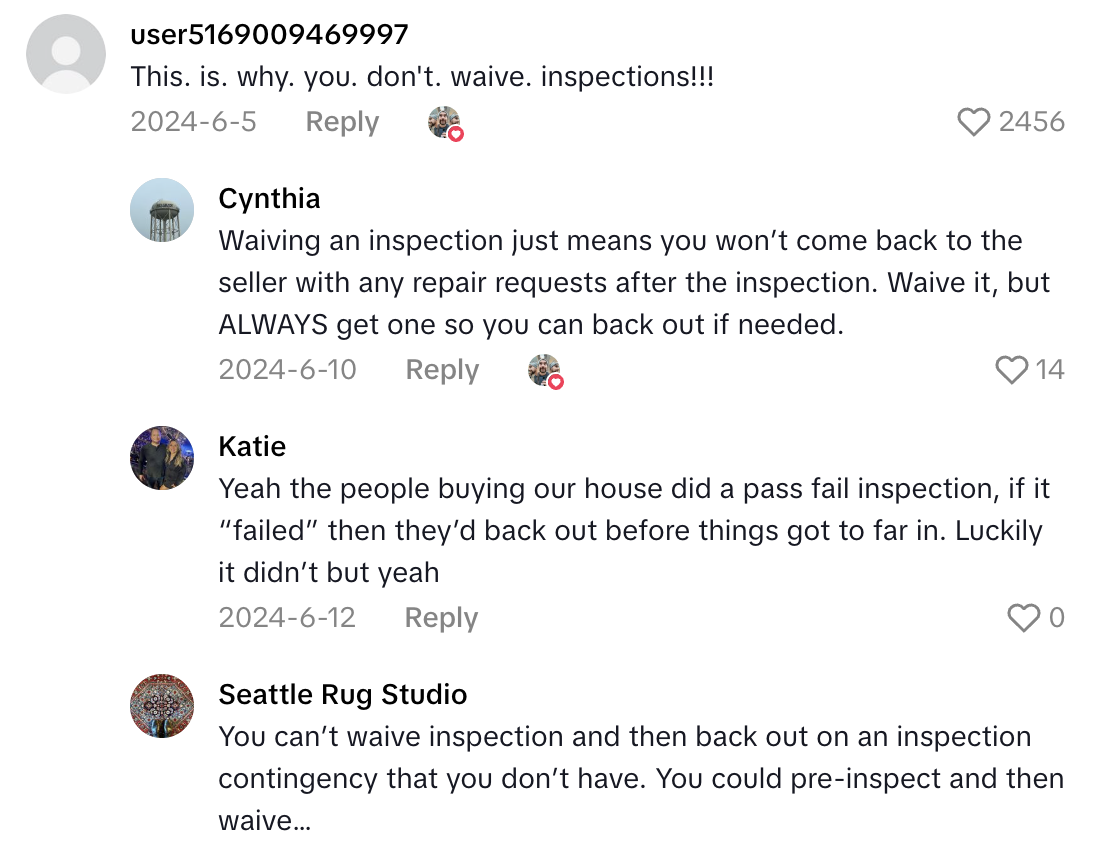Toggle the empty heart showing 0 likes
The width and height of the screenshot is (1096, 844).
1024,618
